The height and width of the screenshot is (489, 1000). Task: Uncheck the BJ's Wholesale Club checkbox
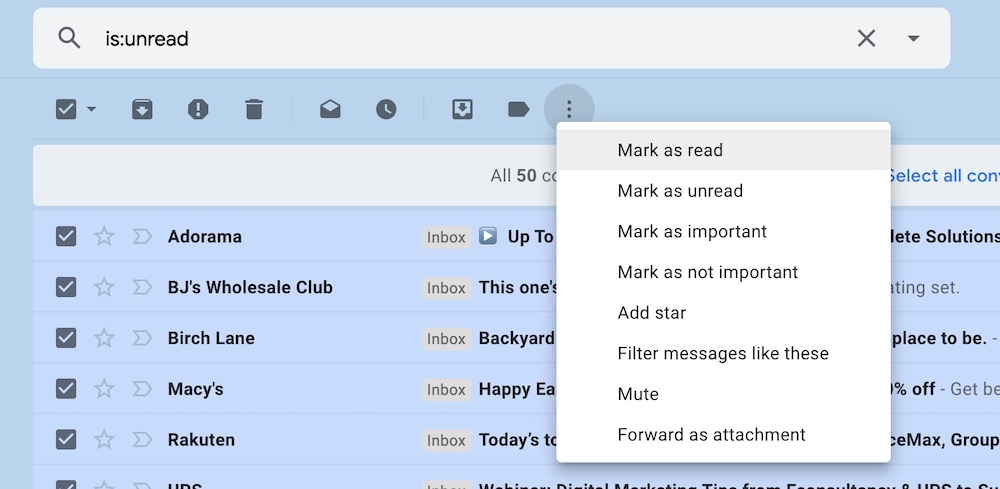click(x=66, y=287)
